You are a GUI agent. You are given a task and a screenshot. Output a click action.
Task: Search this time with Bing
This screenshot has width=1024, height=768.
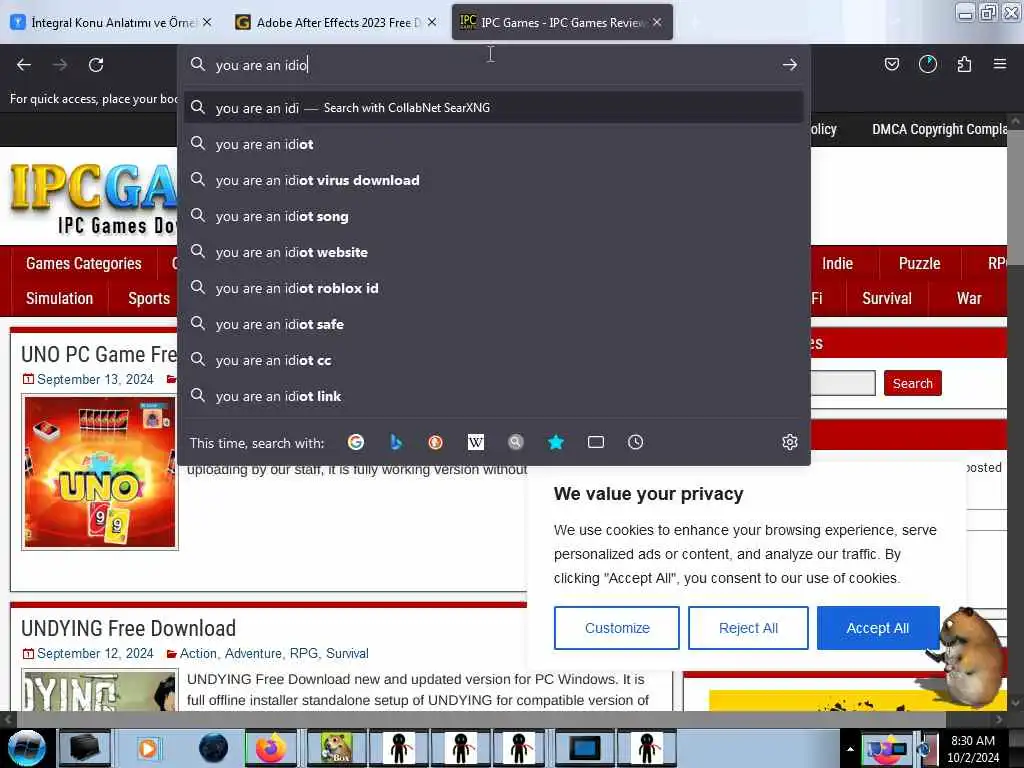(396, 442)
